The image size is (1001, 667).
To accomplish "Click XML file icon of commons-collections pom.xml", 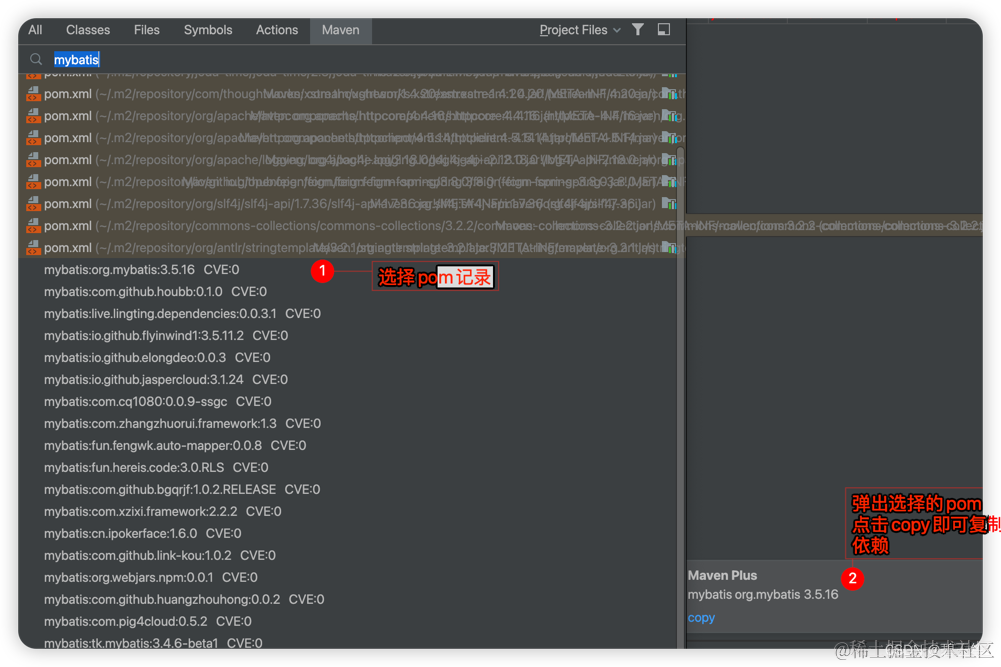I will [x=33, y=225].
